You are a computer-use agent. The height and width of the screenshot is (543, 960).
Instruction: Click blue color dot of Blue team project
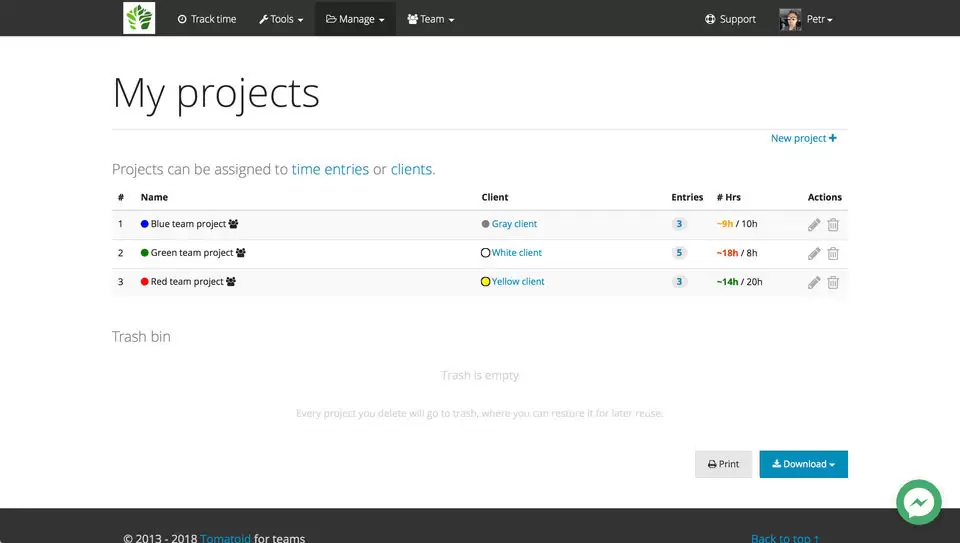(144, 224)
